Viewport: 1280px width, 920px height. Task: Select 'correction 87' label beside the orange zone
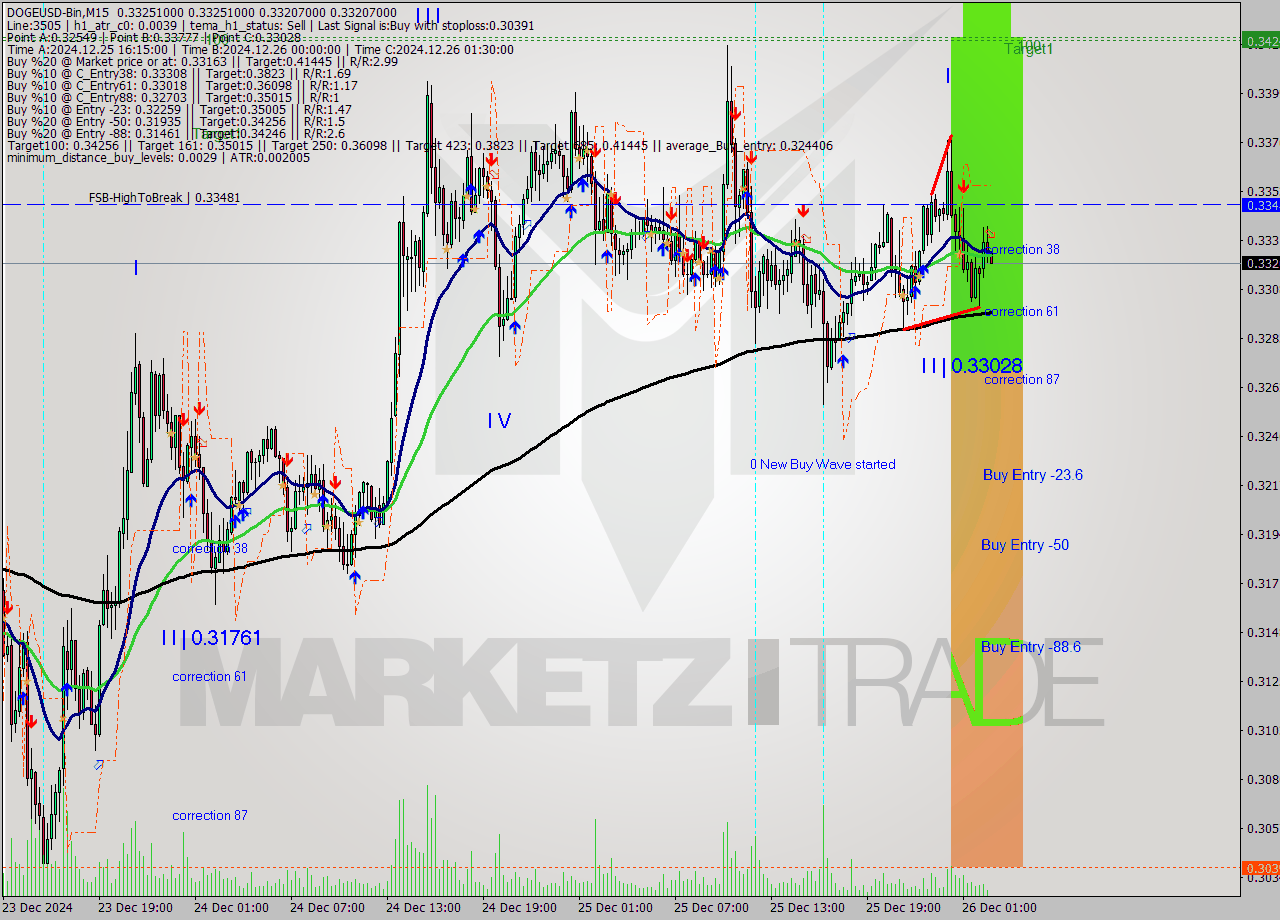tap(1022, 379)
